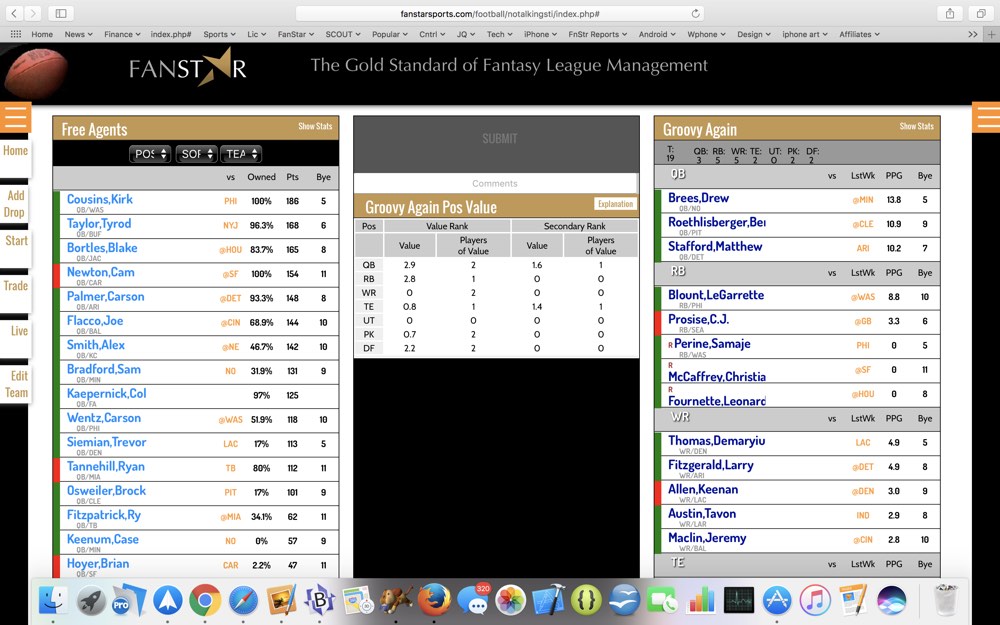Open a new tab with plus

tap(991, 34)
